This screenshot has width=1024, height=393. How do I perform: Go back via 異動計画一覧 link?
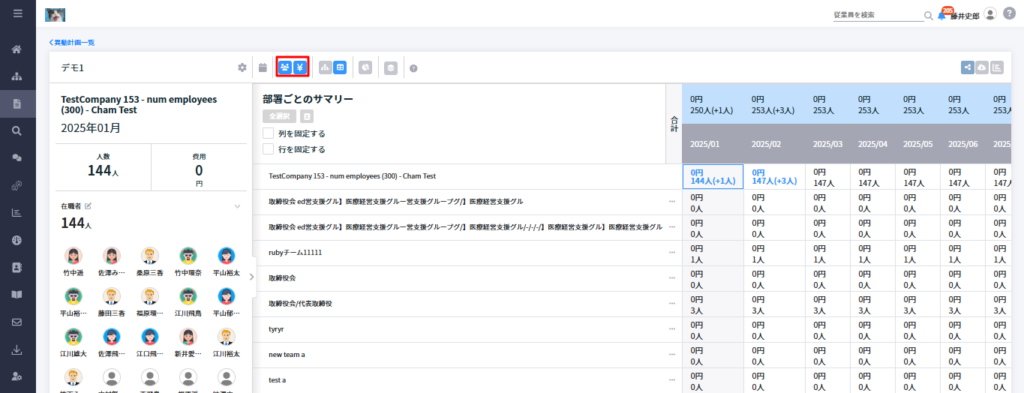72,42
